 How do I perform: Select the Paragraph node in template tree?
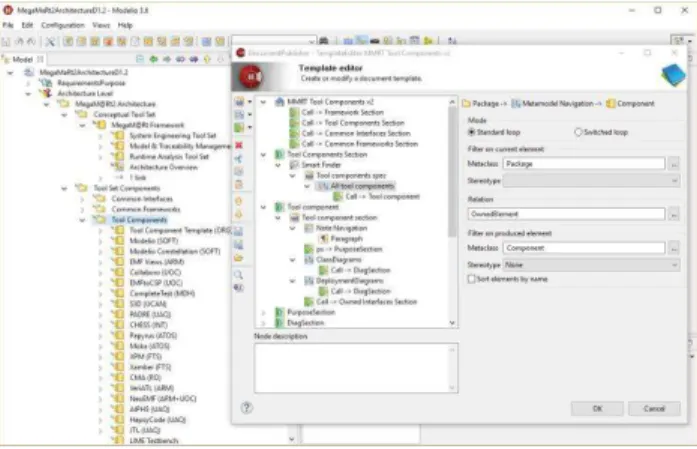[346, 239]
